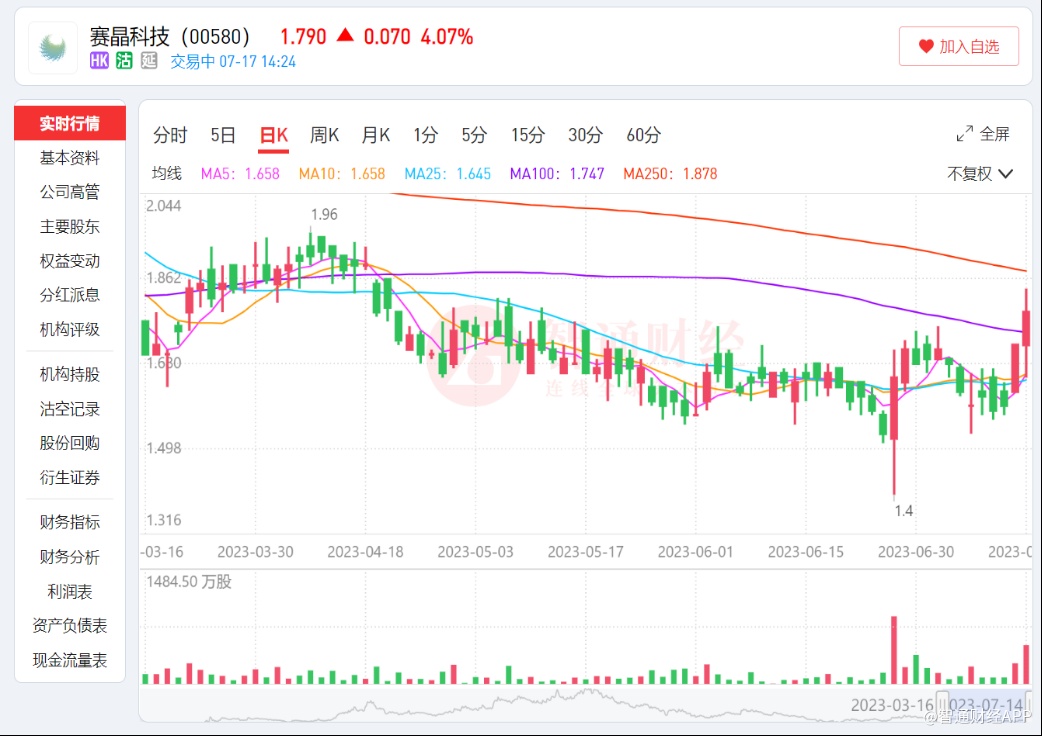This screenshot has width=1042, height=736.
Task: Click the gray 延 delayed-quote badge
Action: click(x=149, y=61)
